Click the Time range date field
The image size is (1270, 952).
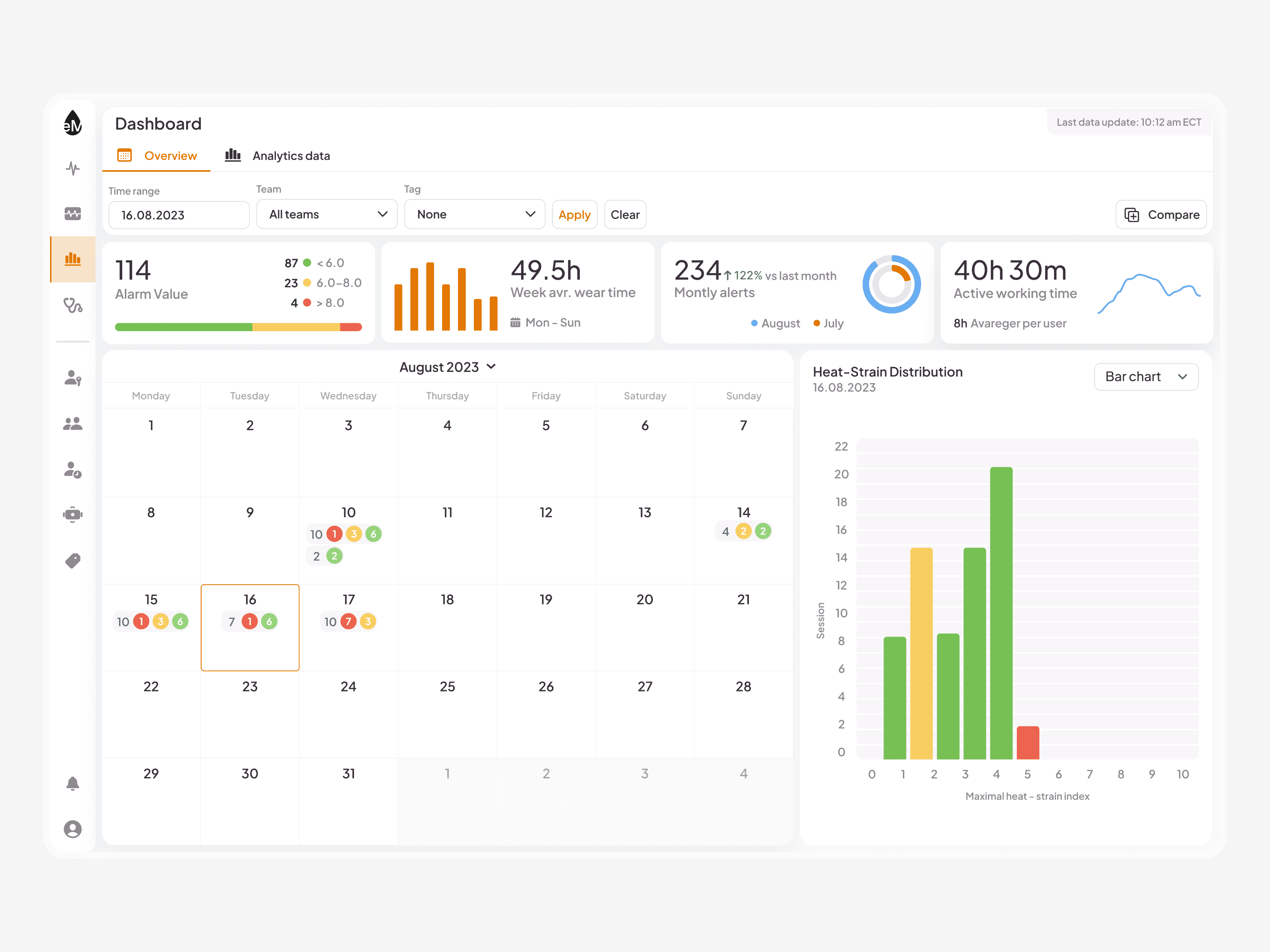click(x=179, y=215)
